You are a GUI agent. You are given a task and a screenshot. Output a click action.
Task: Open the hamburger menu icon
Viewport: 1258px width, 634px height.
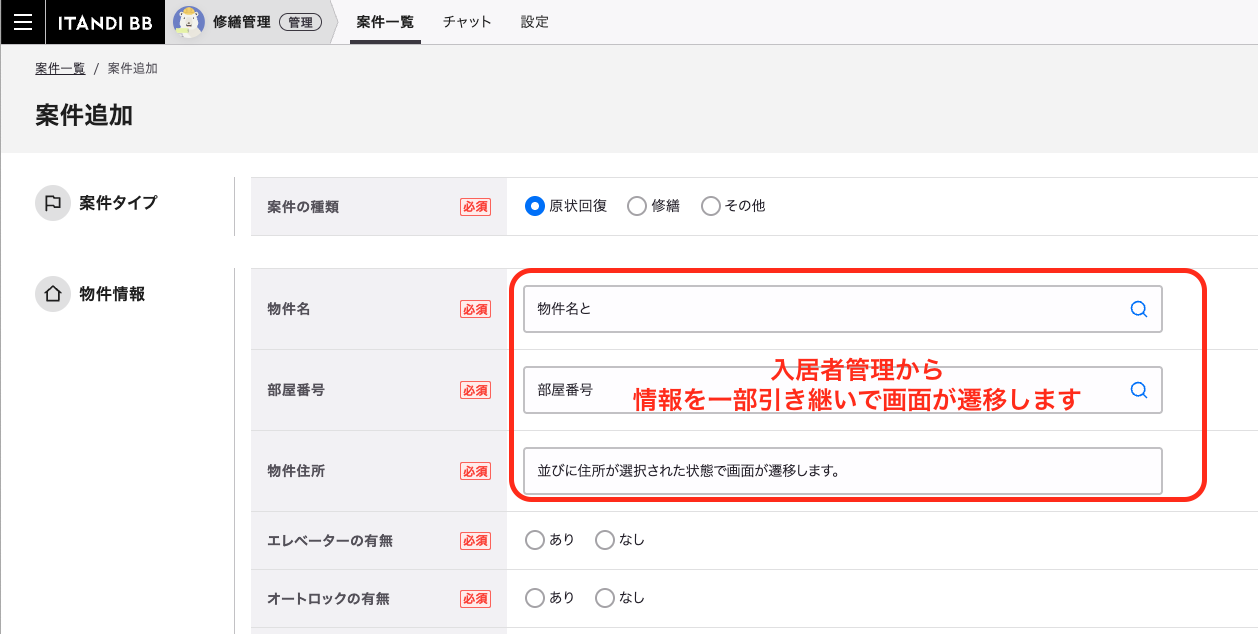[22, 22]
